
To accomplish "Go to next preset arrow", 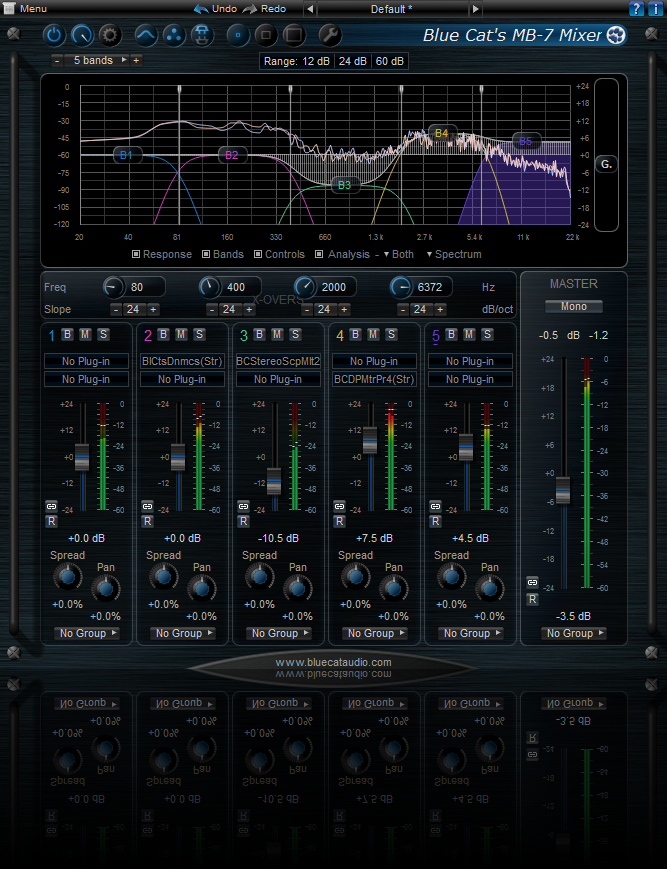I will [475, 9].
